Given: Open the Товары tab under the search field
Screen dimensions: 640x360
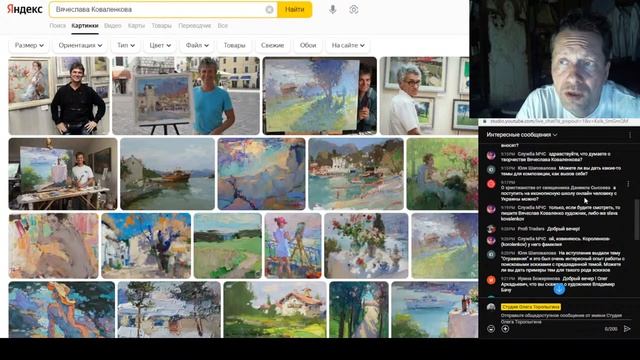Looking at the screenshot, I should coord(162,25).
